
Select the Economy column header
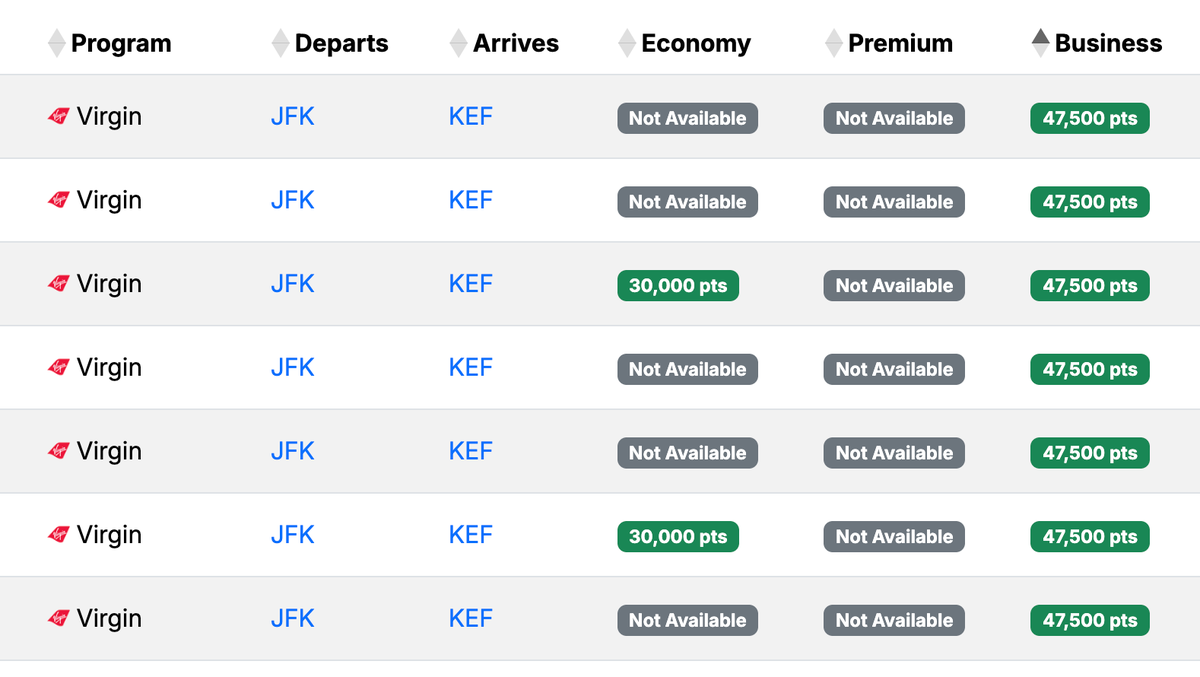pos(694,42)
